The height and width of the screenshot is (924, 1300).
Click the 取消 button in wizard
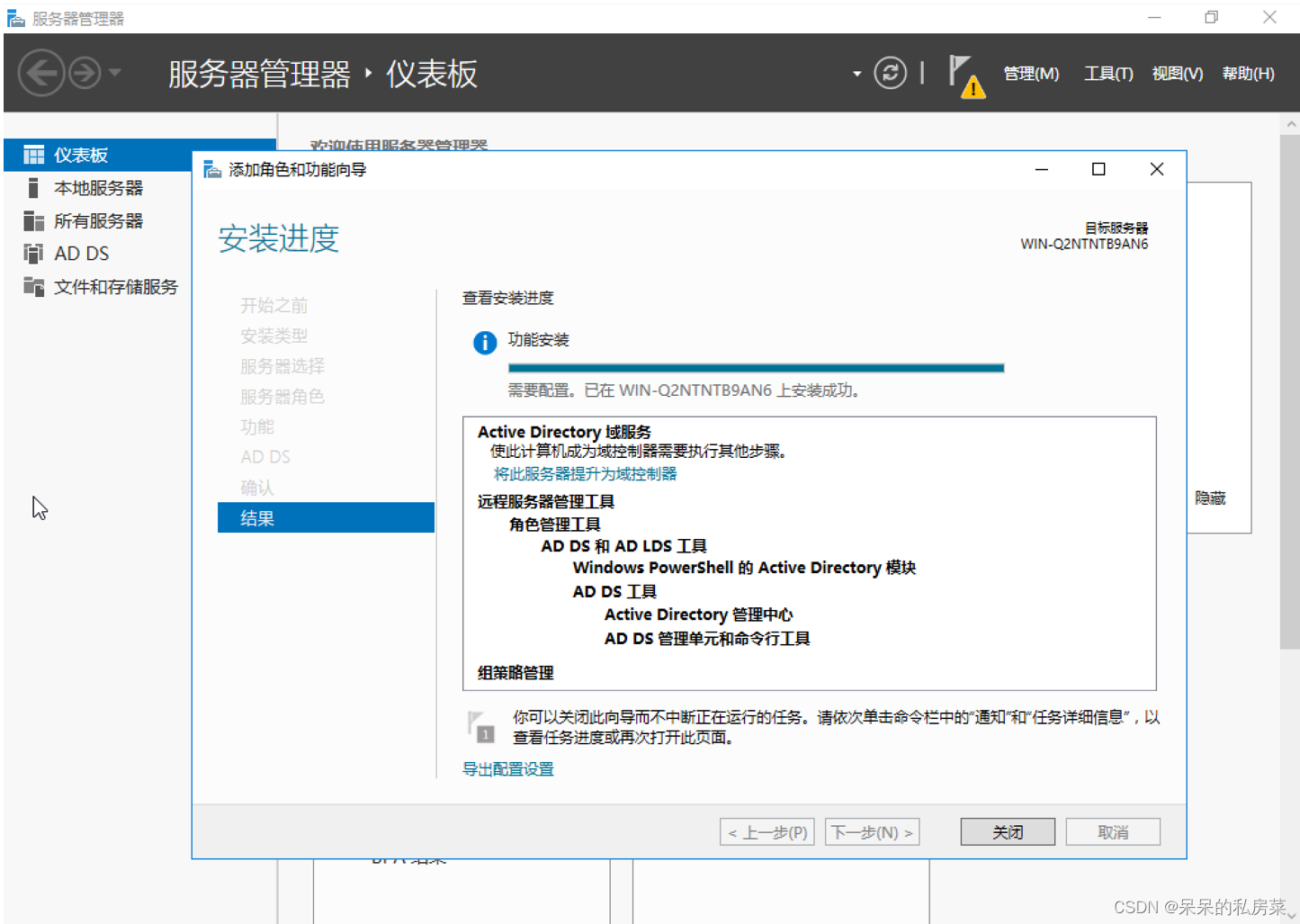tap(1113, 832)
